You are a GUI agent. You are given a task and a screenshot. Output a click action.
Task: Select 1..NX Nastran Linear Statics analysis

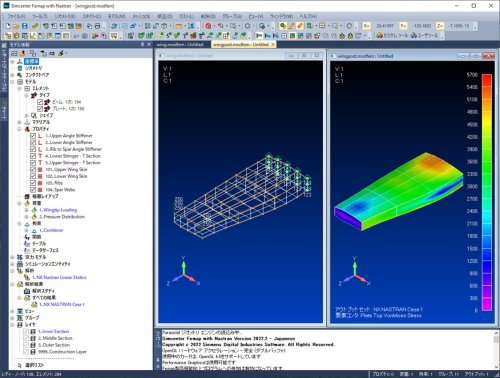point(59,277)
